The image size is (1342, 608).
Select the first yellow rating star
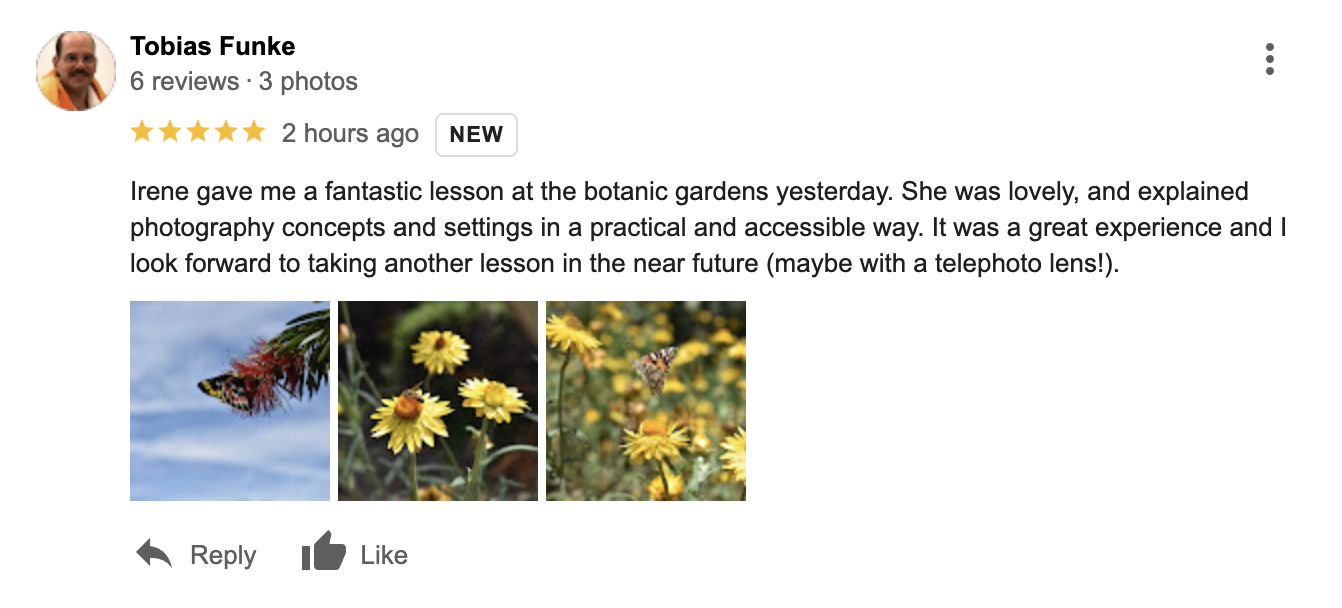[142, 132]
